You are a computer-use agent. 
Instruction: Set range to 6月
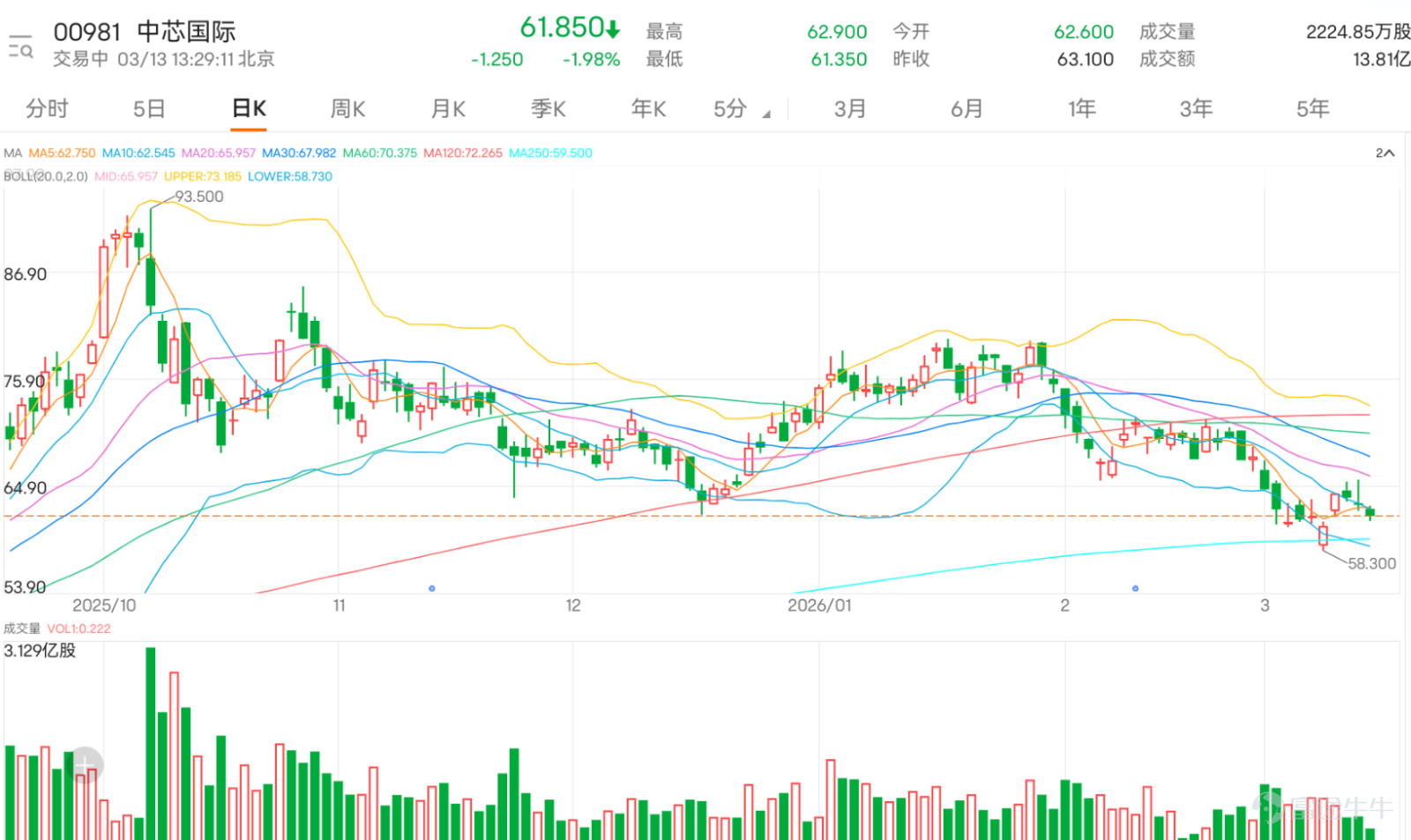point(967,108)
